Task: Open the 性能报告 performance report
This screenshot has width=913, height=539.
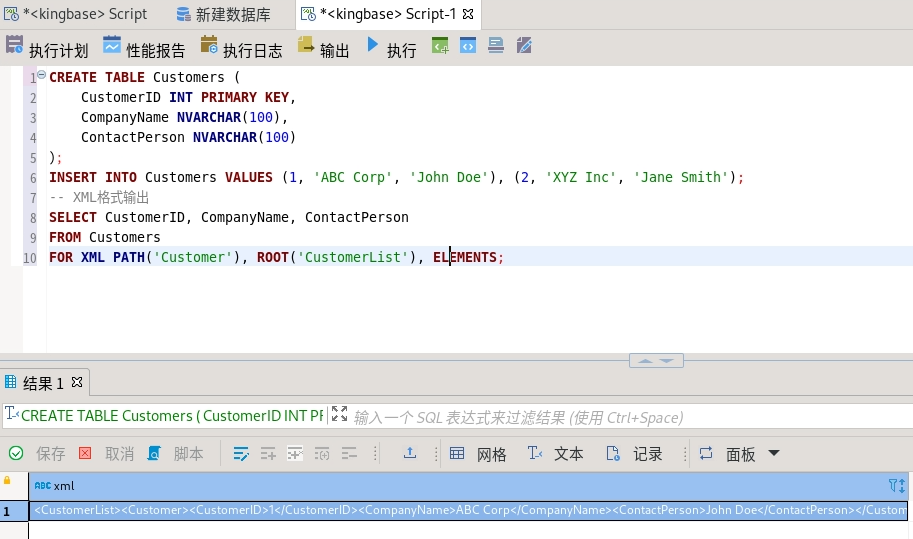Action: tap(144, 48)
